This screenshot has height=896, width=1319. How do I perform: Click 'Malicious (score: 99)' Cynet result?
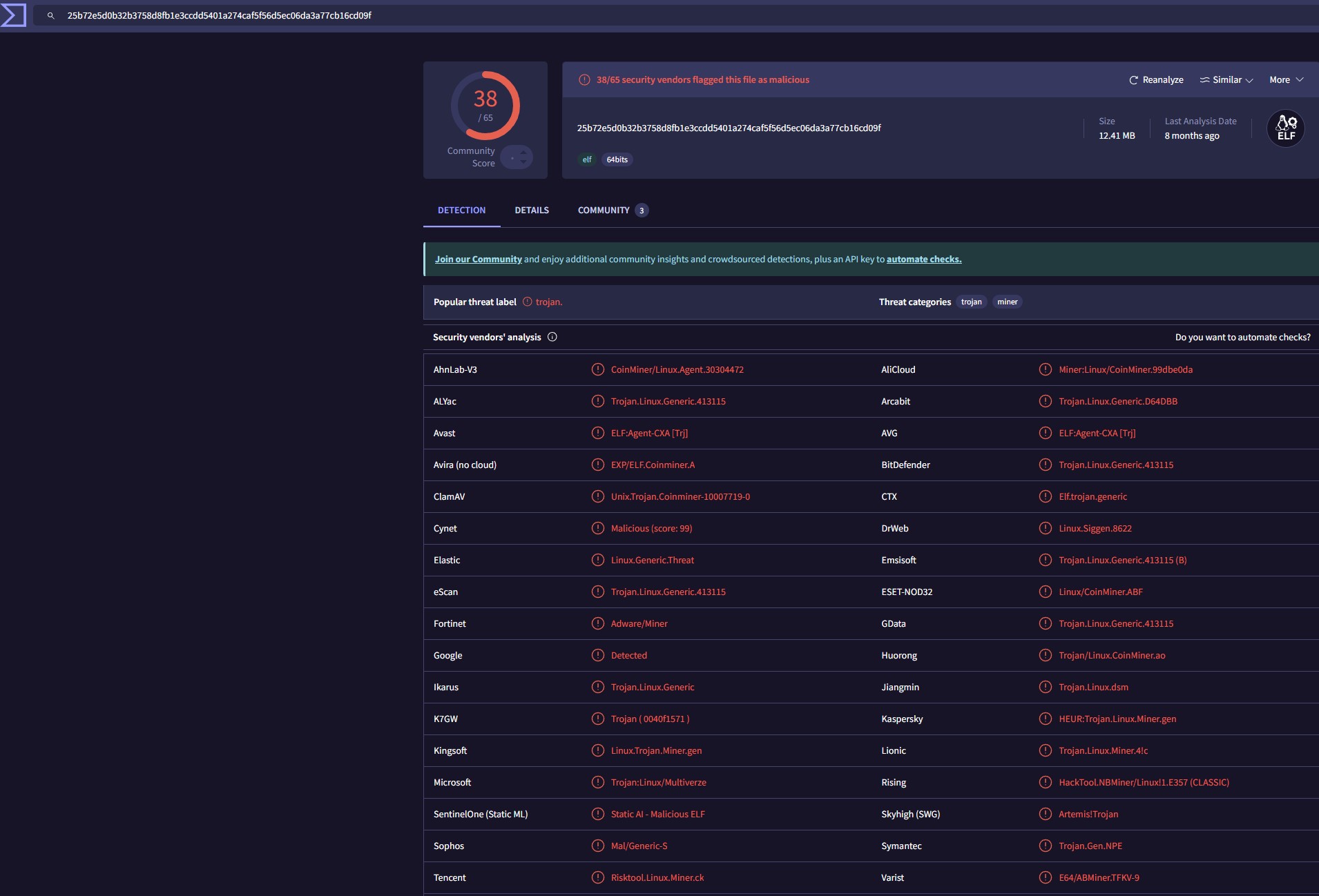click(x=651, y=529)
